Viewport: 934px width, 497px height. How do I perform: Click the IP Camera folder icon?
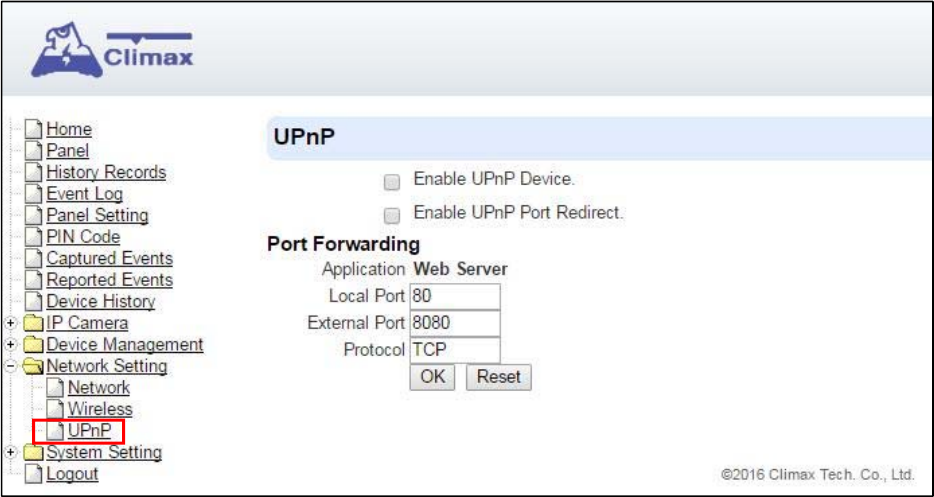pos(33,324)
